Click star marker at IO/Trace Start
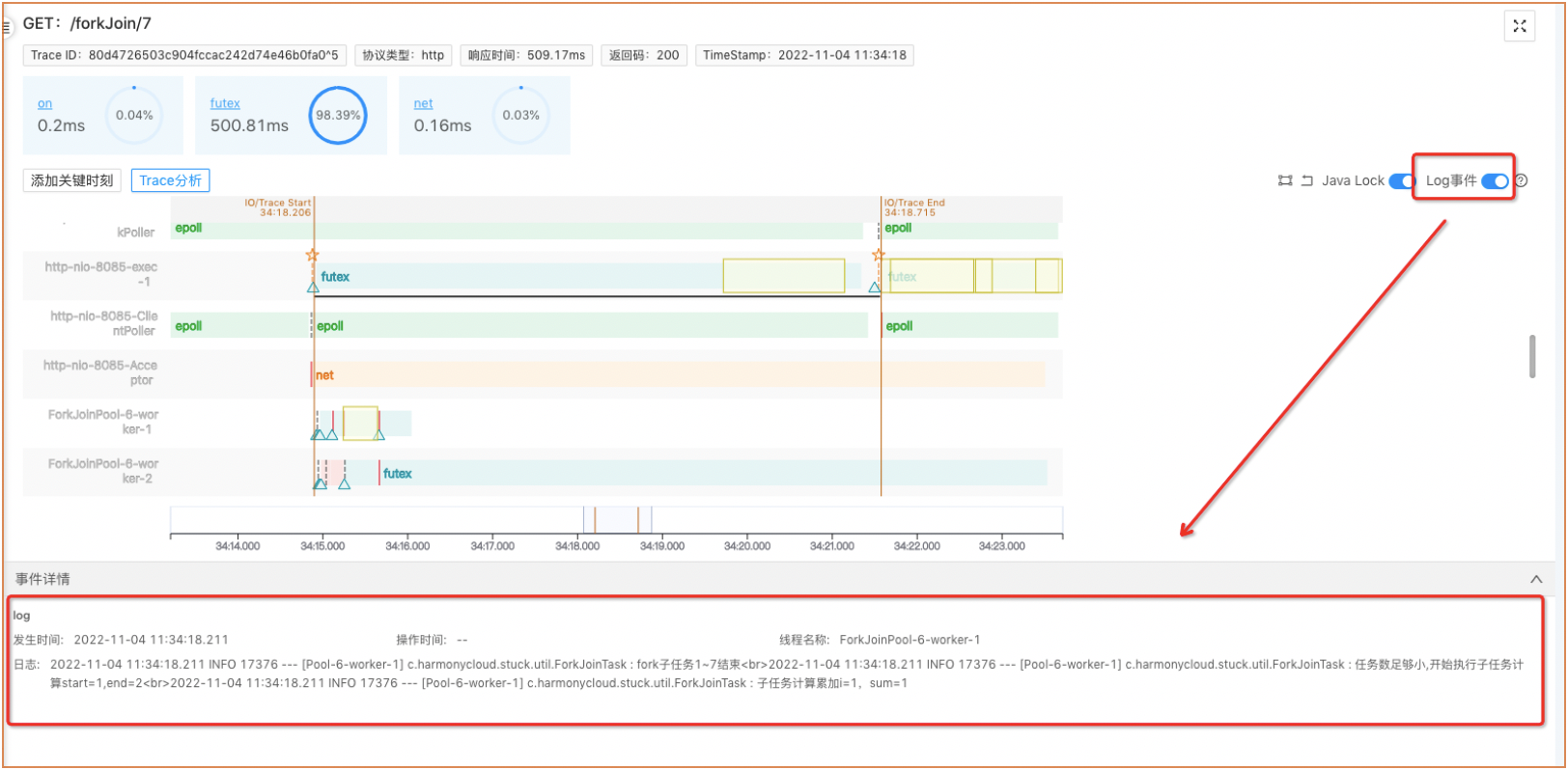This screenshot has height=770, width=1568. click(x=312, y=255)
